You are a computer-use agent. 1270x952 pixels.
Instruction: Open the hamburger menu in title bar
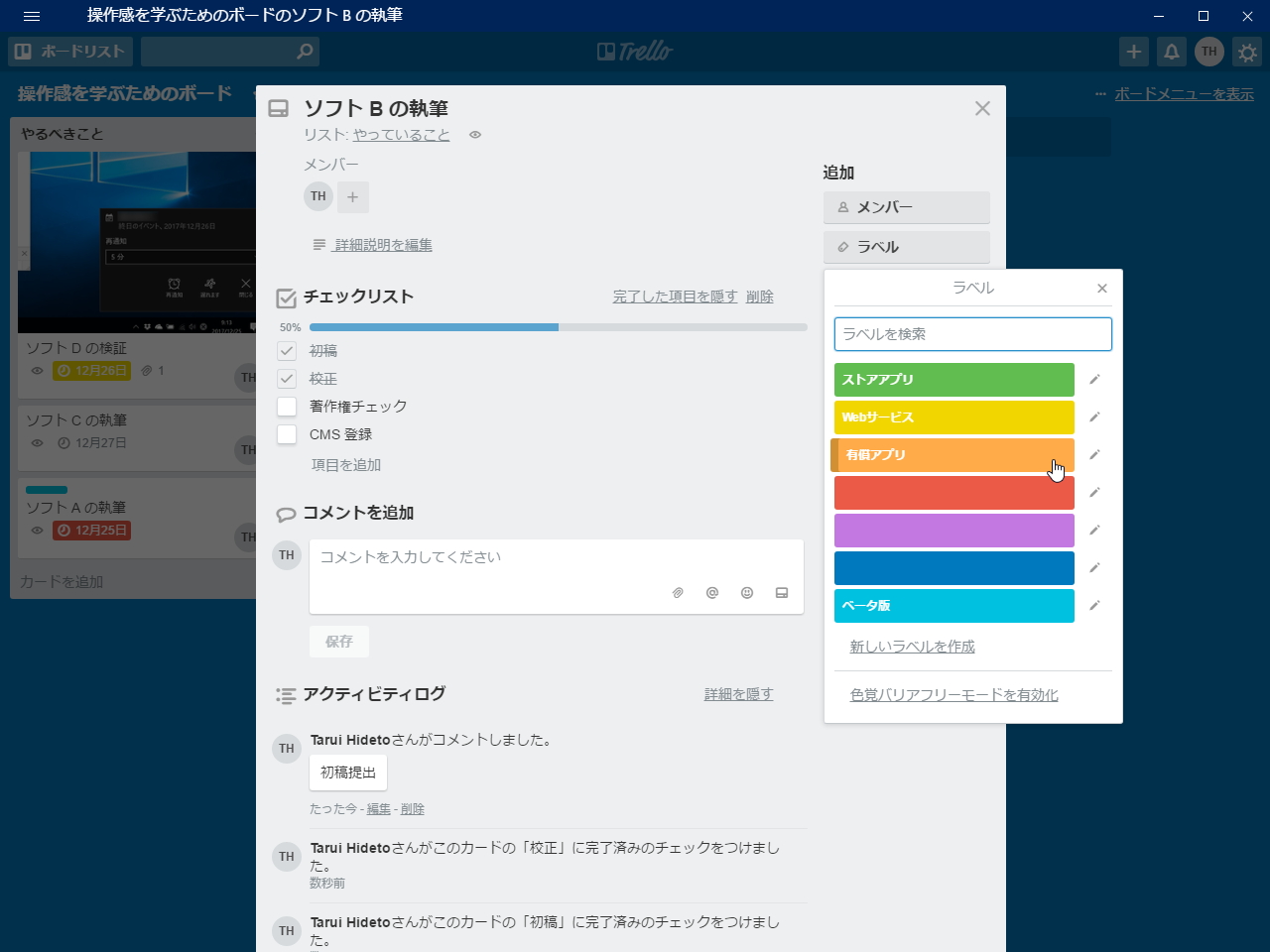tap(32, 16)
